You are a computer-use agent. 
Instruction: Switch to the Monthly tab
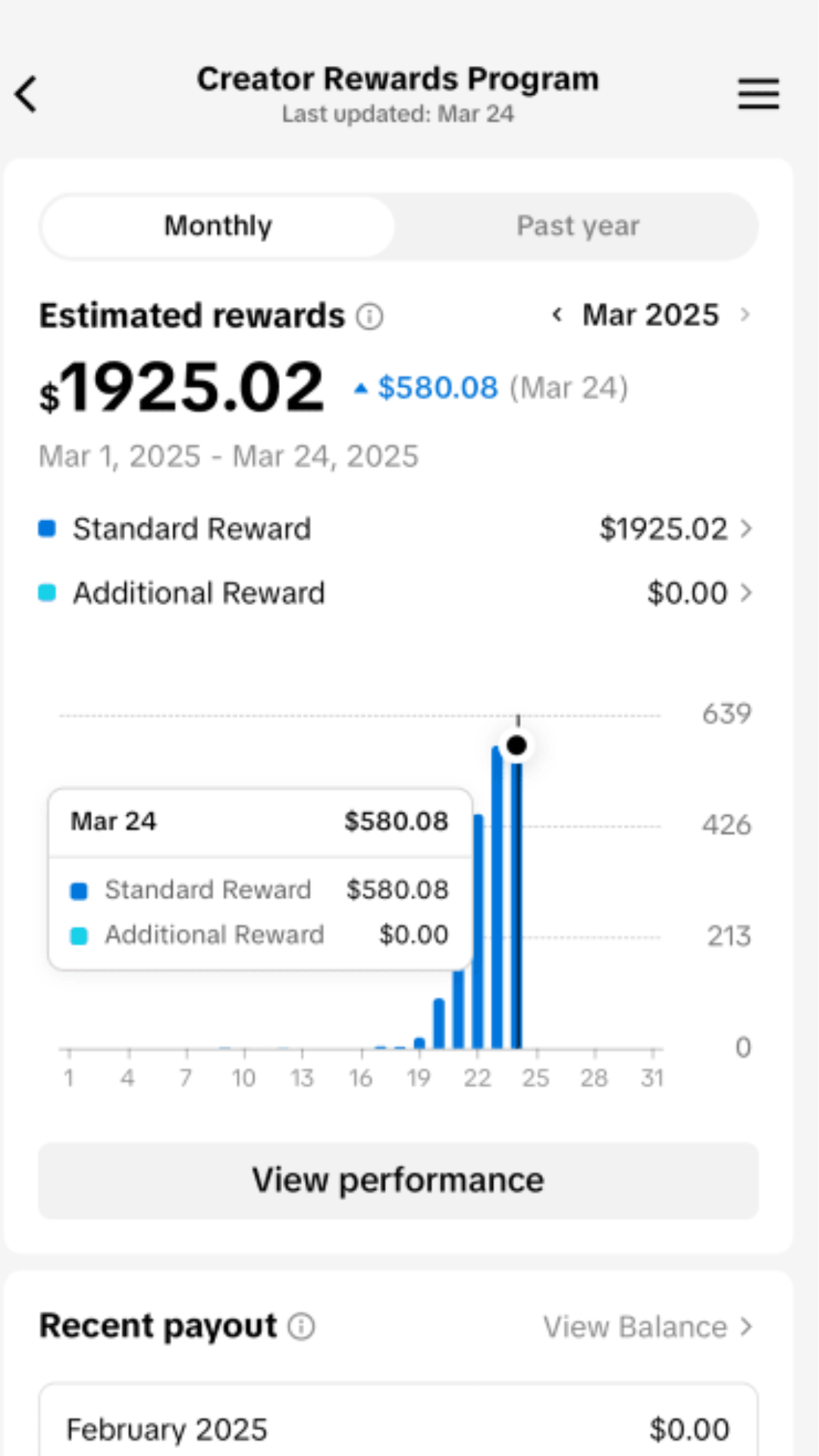tap(218, 226)
